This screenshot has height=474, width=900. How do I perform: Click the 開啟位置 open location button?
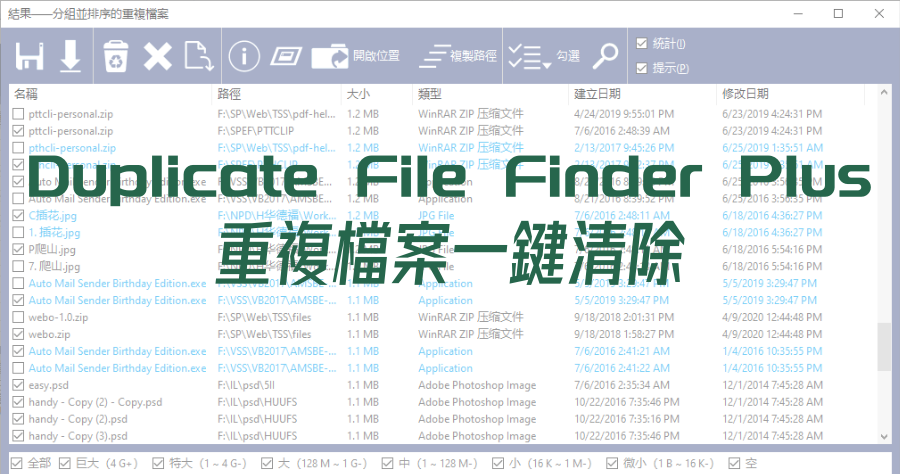tap(356, 56)
